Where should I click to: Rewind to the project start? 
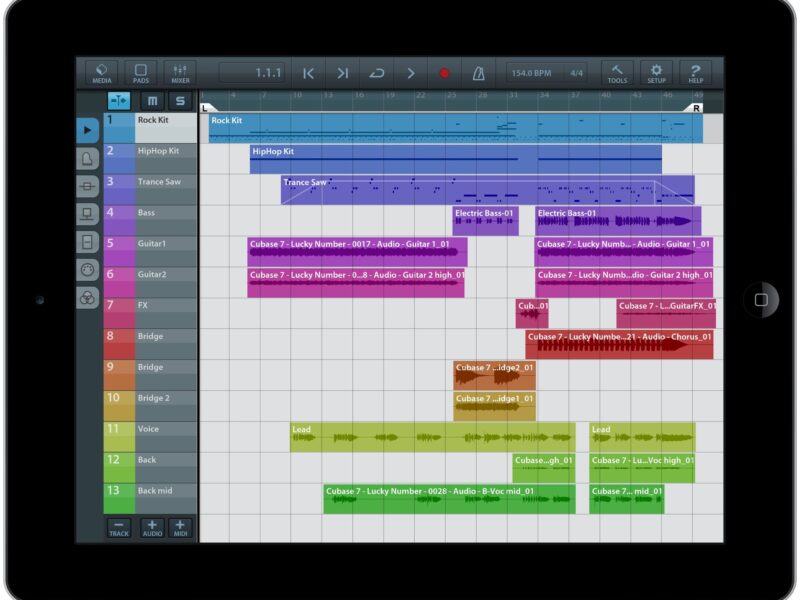point(309,73)
